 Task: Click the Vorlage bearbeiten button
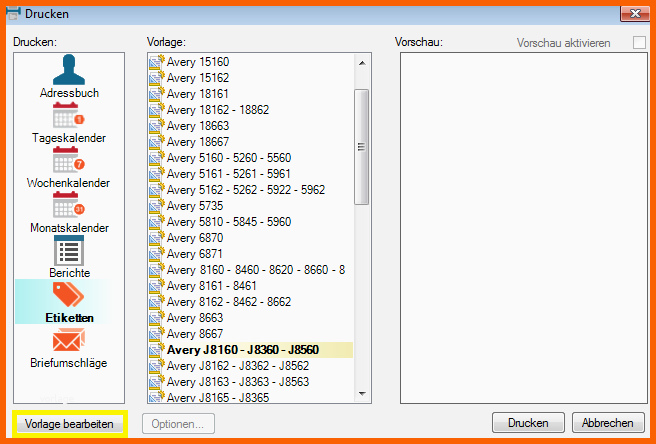pyautogui.click(x=69, y=424)
